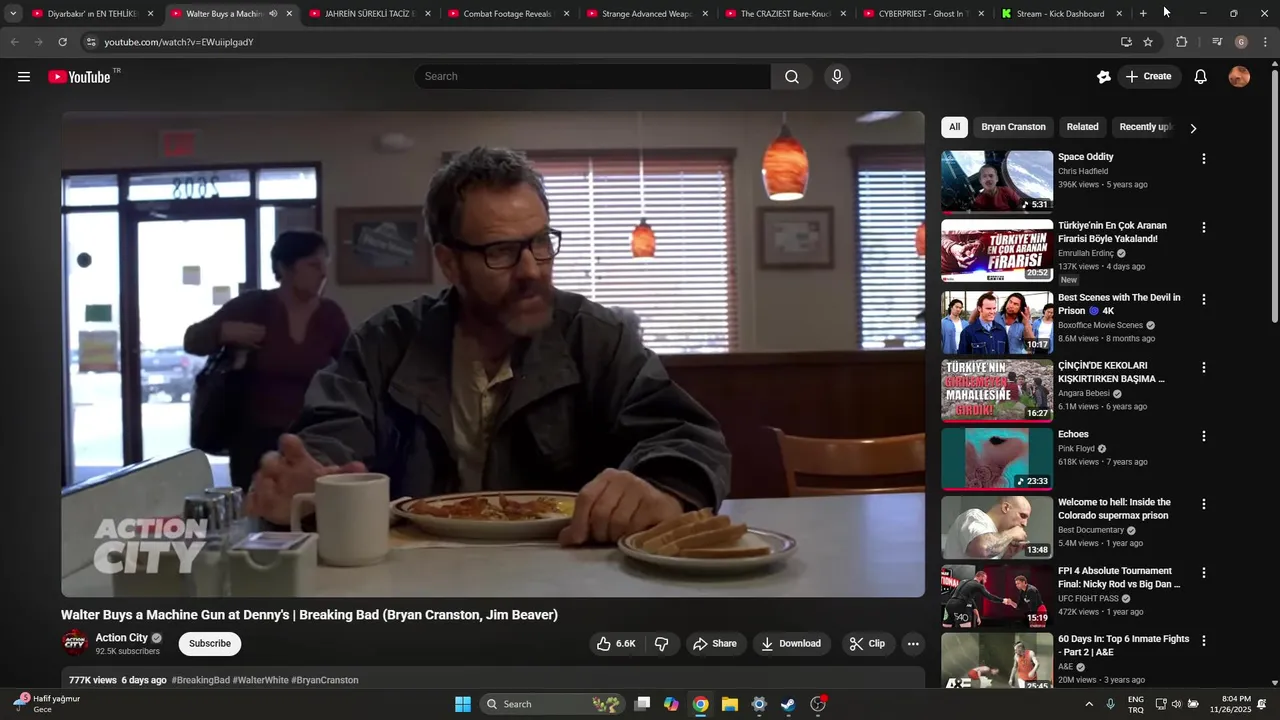Open Action City channel avatar
This screenshot has width=1280, height=720.
click(x=75, y=643)
